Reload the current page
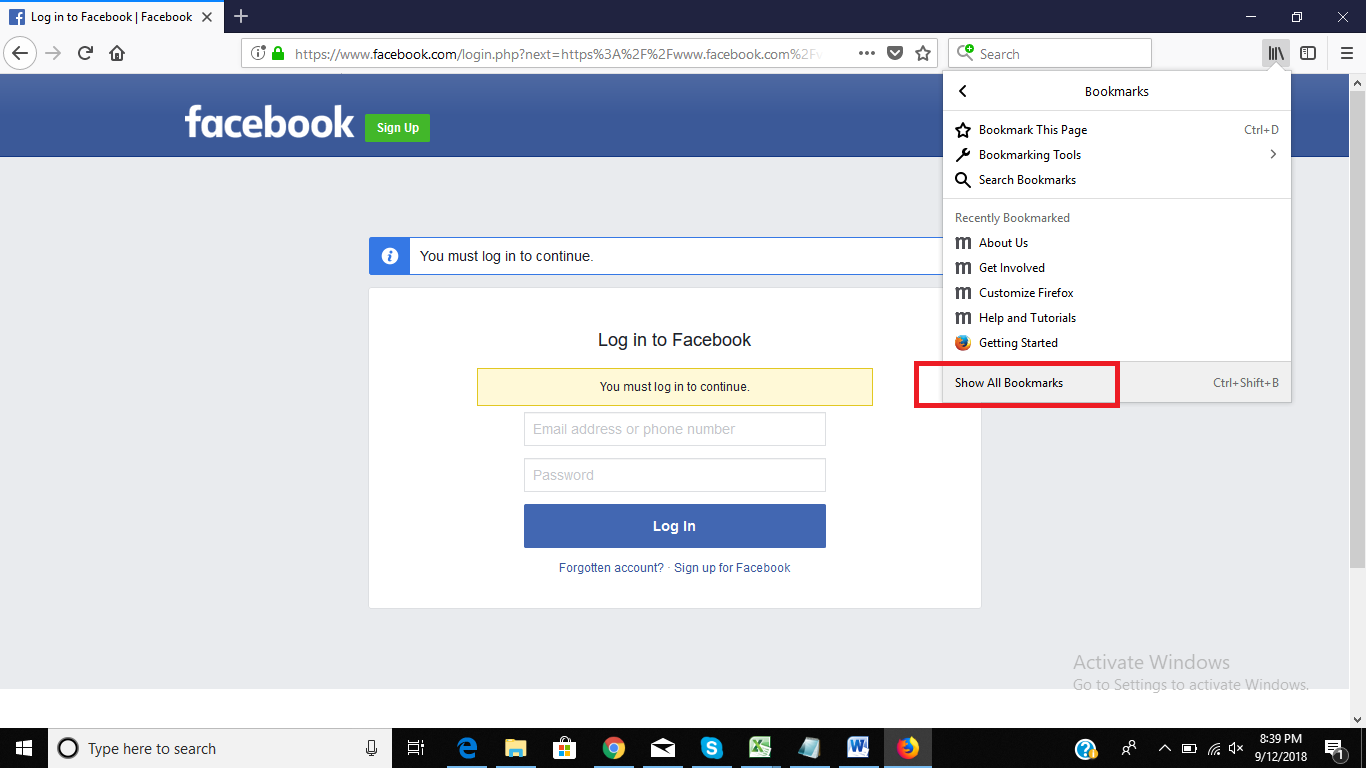 point(85,53)
